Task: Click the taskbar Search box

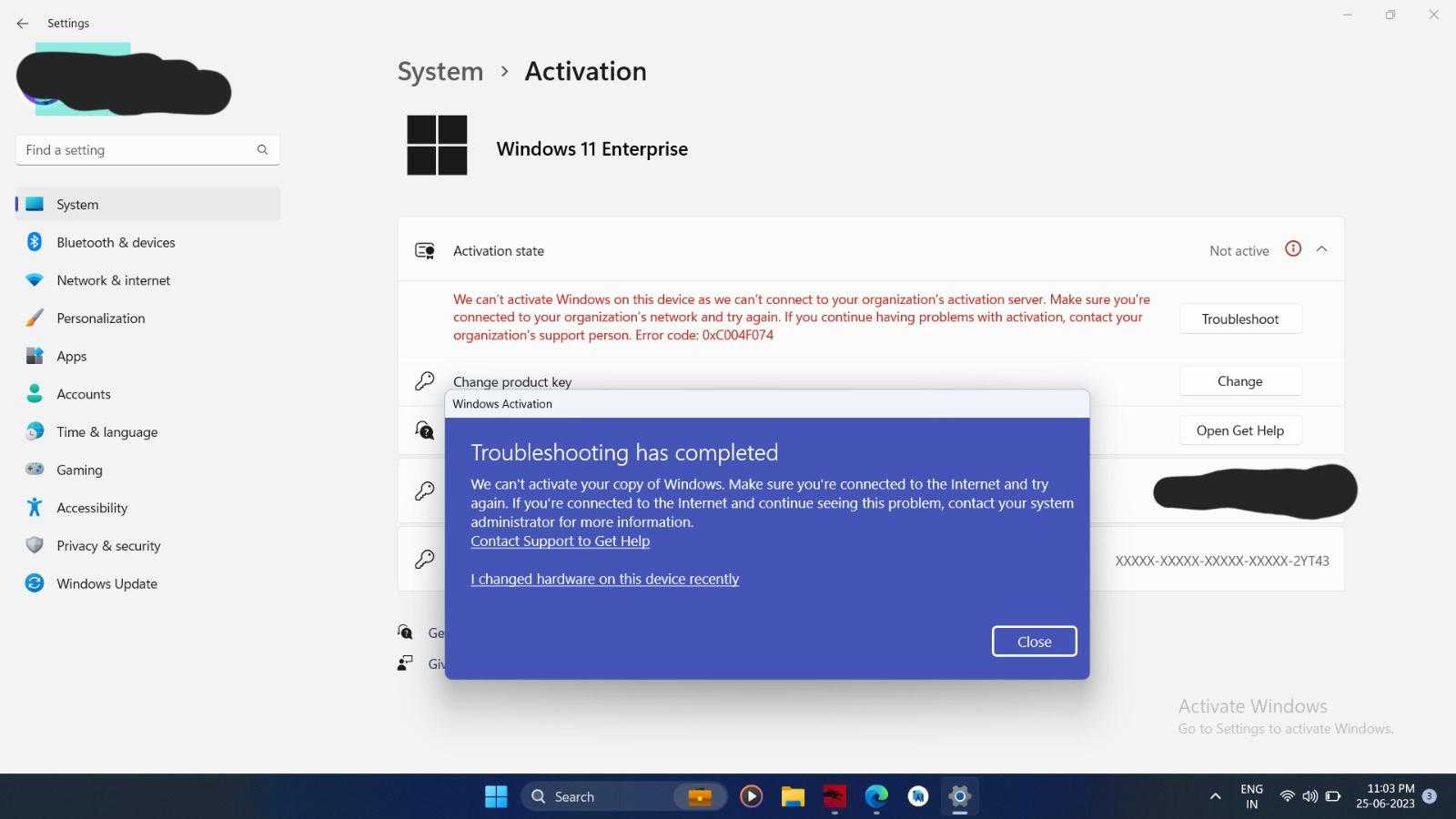Action: [624, 797]
